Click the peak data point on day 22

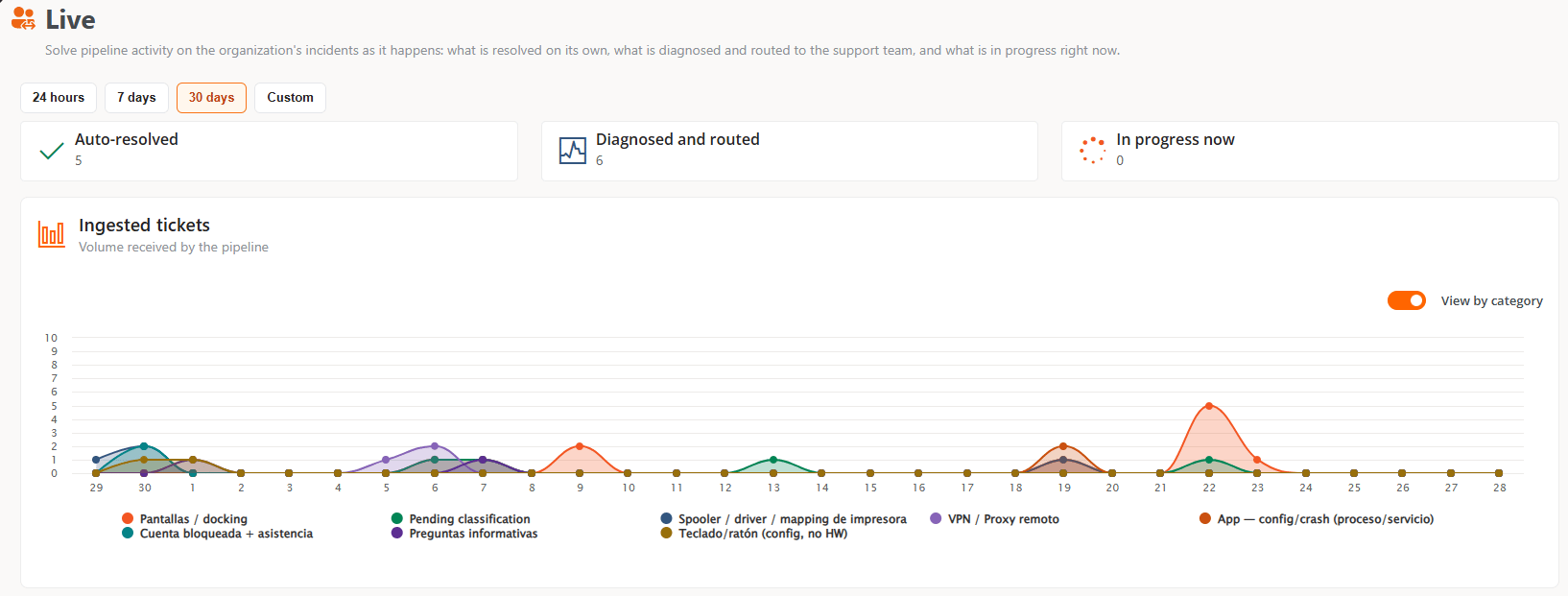[x=1209, y=406]
